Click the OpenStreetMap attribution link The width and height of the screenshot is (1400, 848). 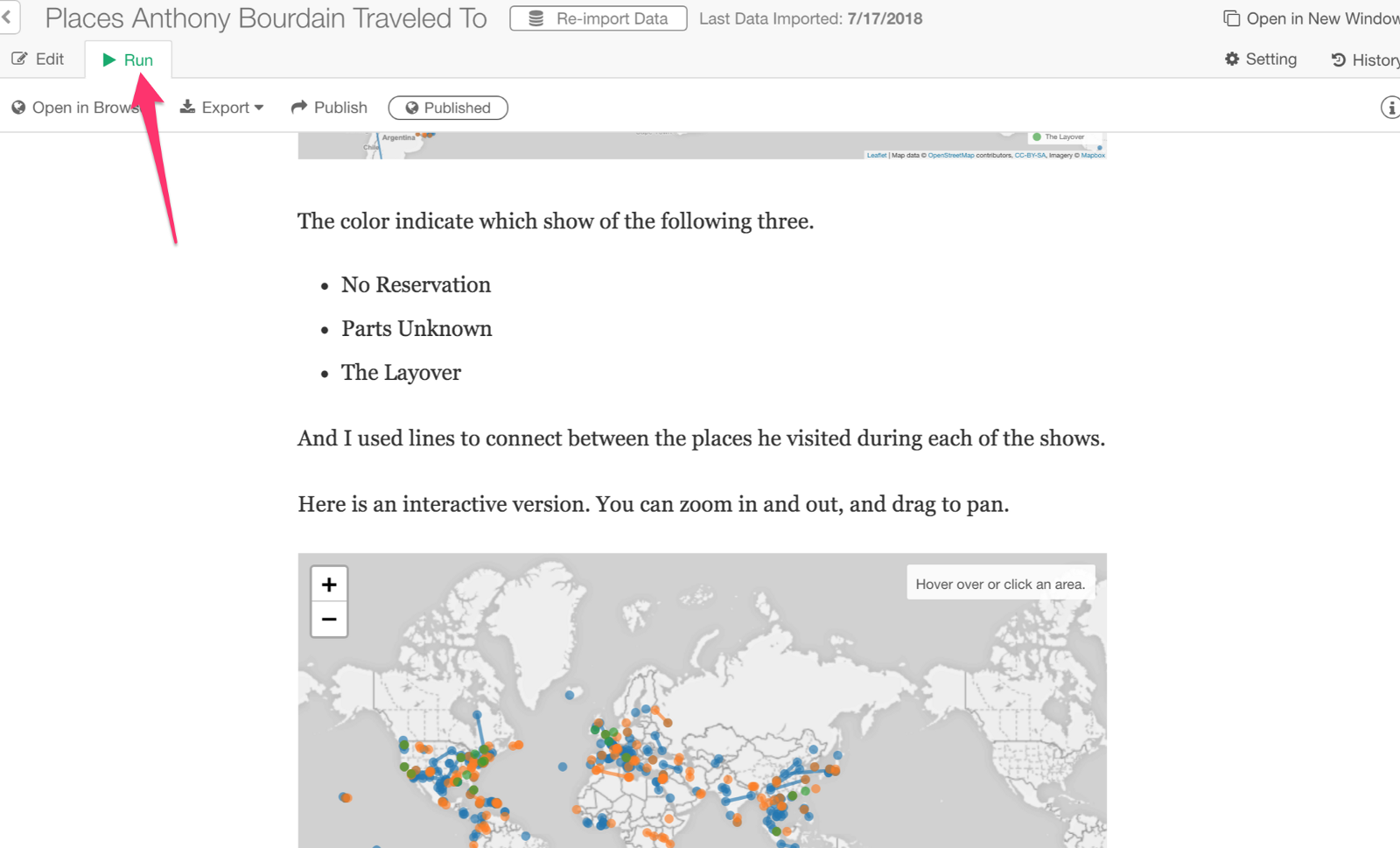click(x=950, y=156)
